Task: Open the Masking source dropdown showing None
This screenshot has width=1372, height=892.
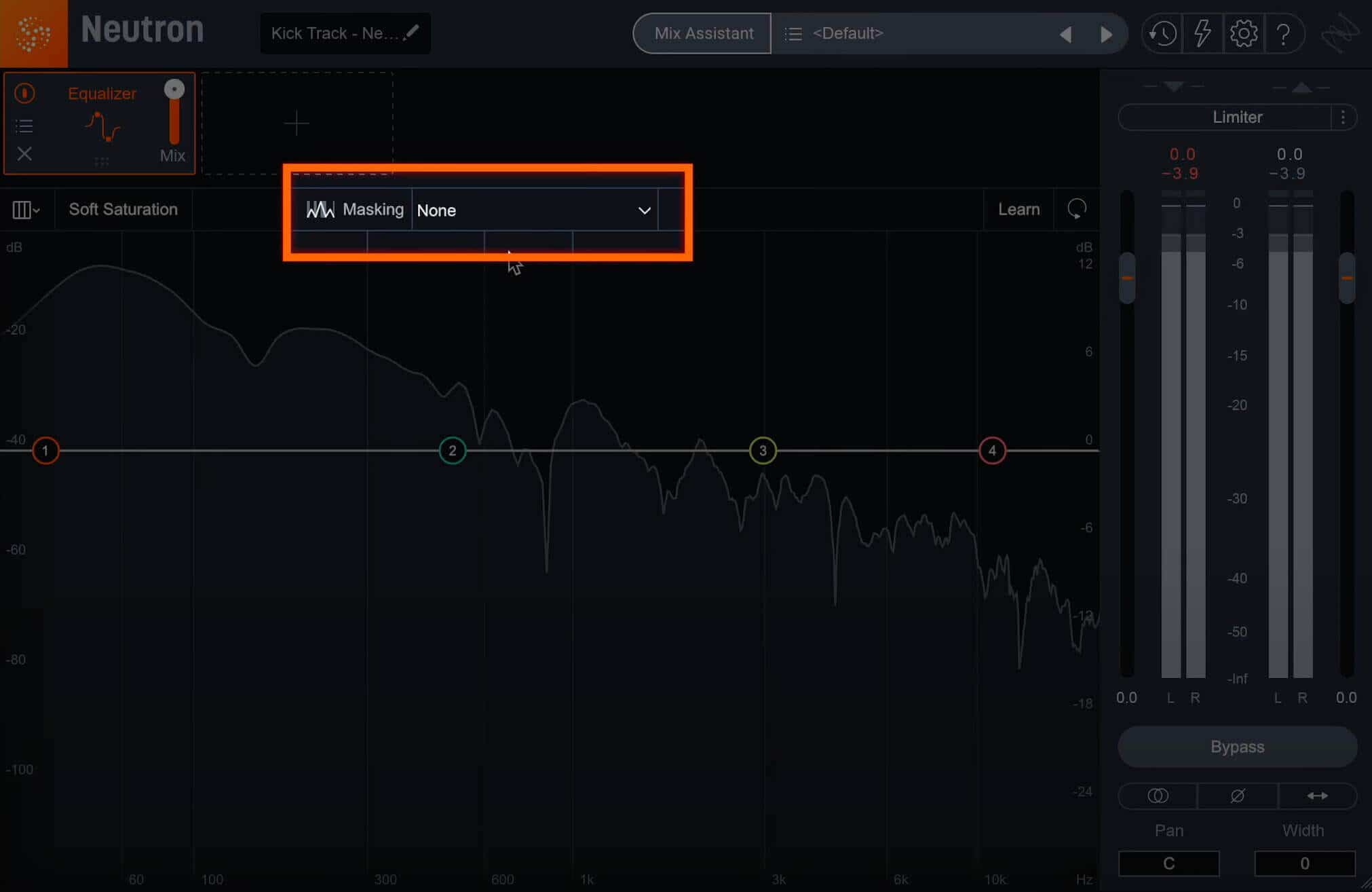Action: [x=535, y=210]
